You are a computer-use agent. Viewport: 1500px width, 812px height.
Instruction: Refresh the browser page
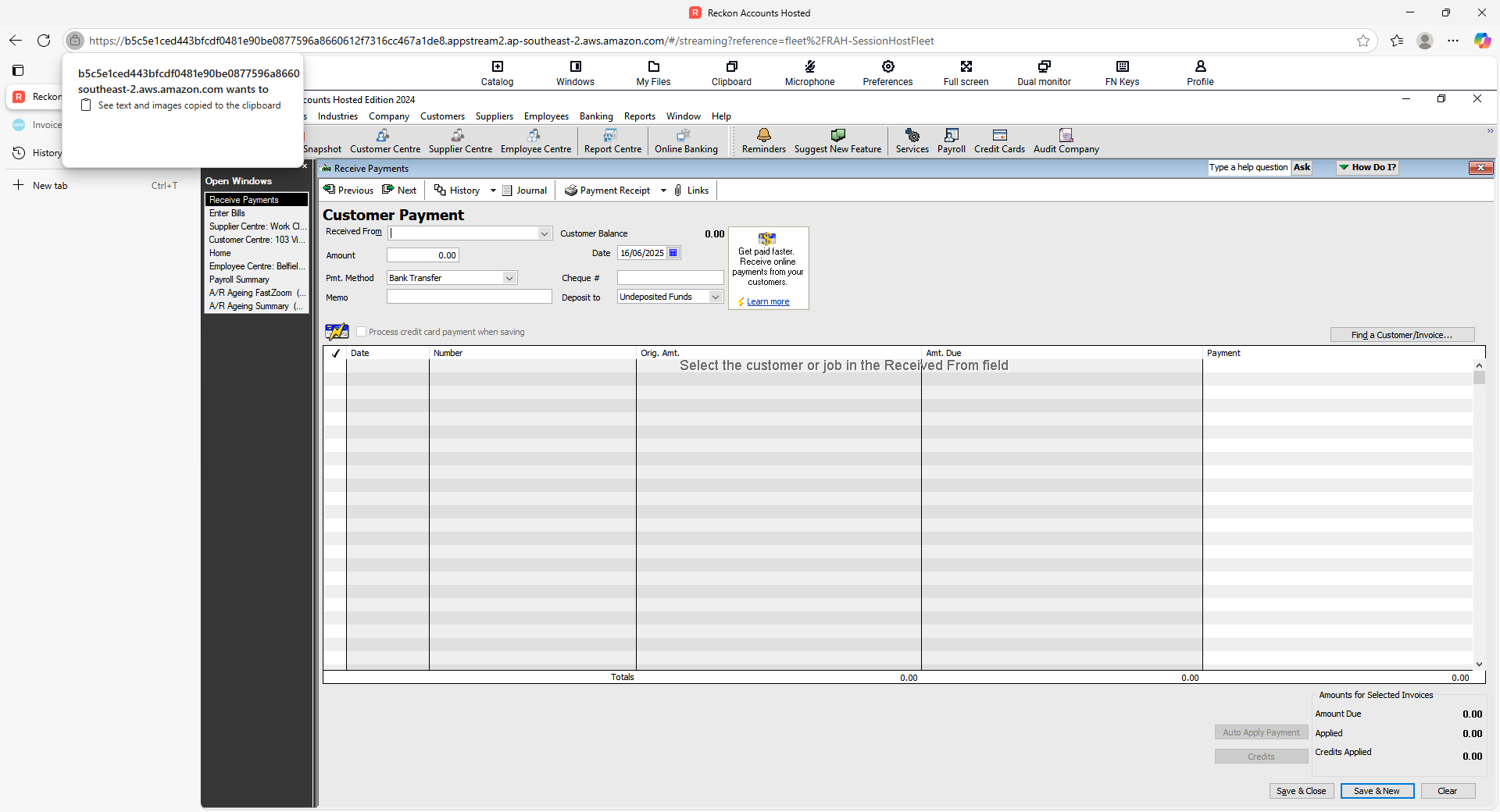44,41
